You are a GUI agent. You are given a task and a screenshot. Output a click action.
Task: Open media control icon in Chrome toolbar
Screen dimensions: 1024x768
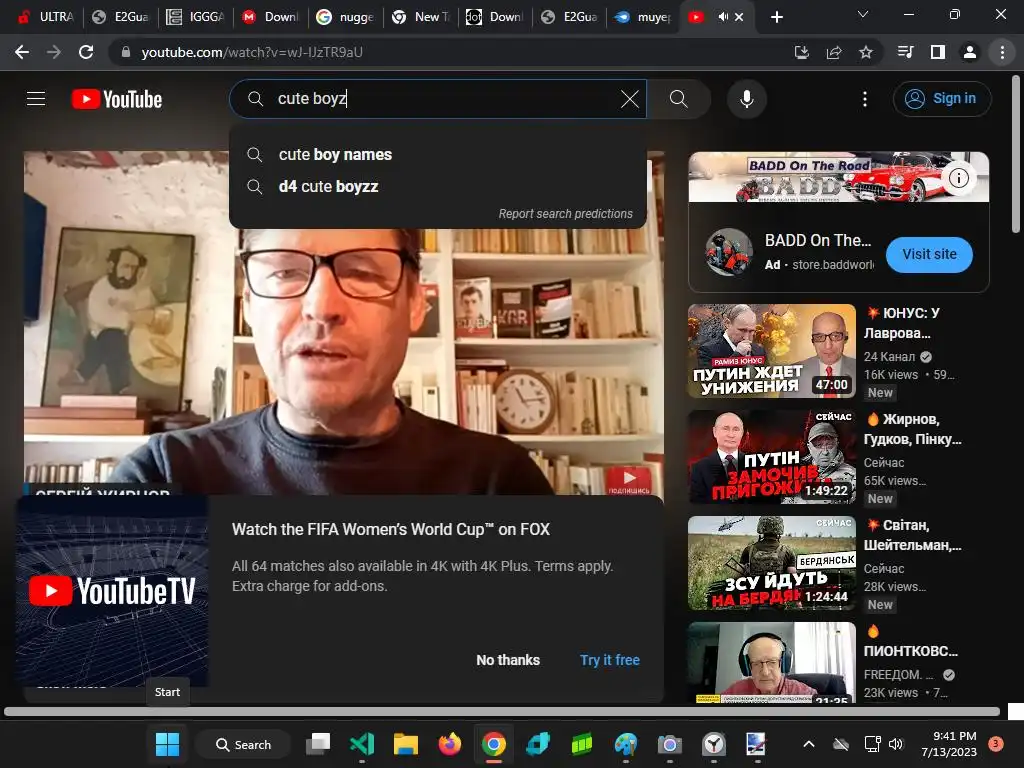click(905, 52)
